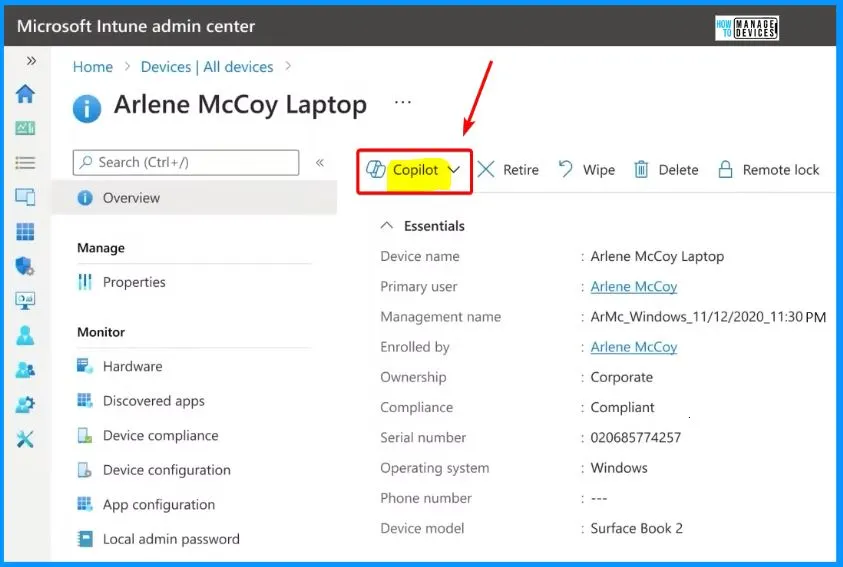Open Apps grid icon in sidebar
This screenshot has height=567, width=843.
(x=25, y=232)
